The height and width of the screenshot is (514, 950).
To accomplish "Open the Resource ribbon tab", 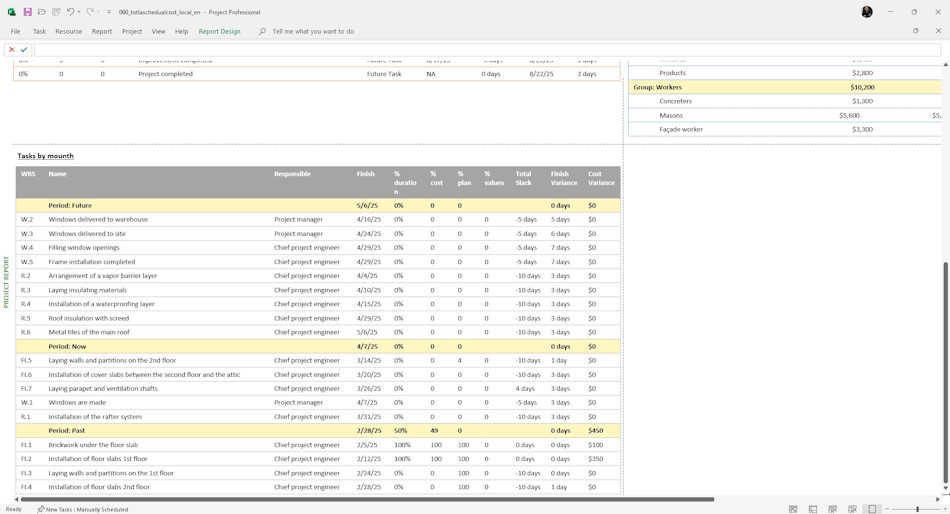I will (68, 32).
